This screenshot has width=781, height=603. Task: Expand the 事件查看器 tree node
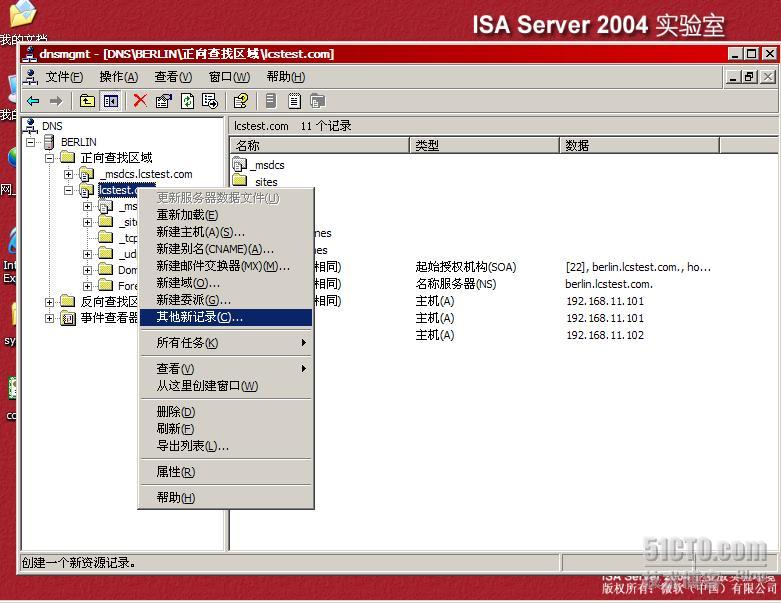pyautogui.click(x=49, y=318)
